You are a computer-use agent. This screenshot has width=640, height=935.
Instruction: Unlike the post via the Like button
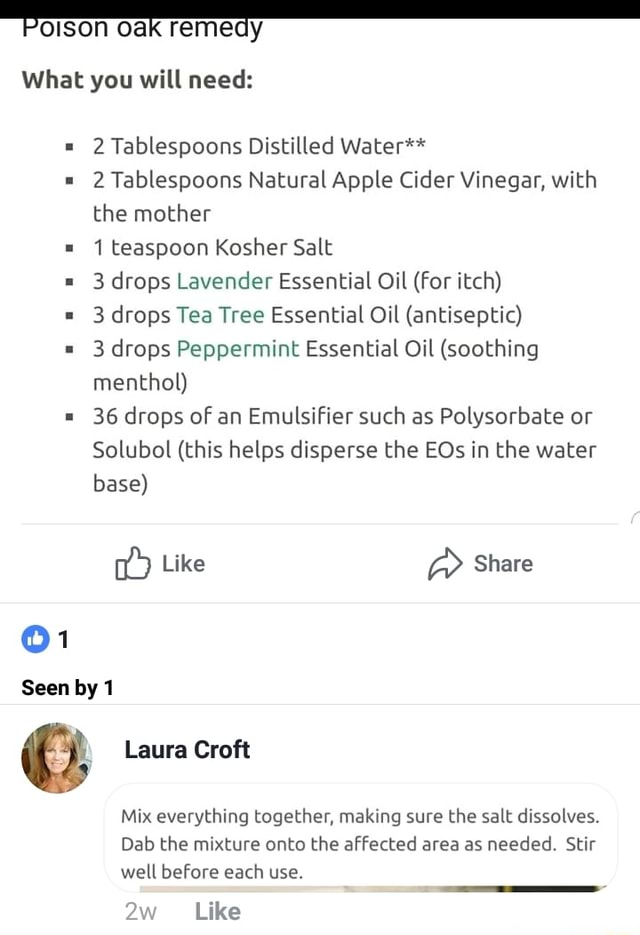pos(160,563)
